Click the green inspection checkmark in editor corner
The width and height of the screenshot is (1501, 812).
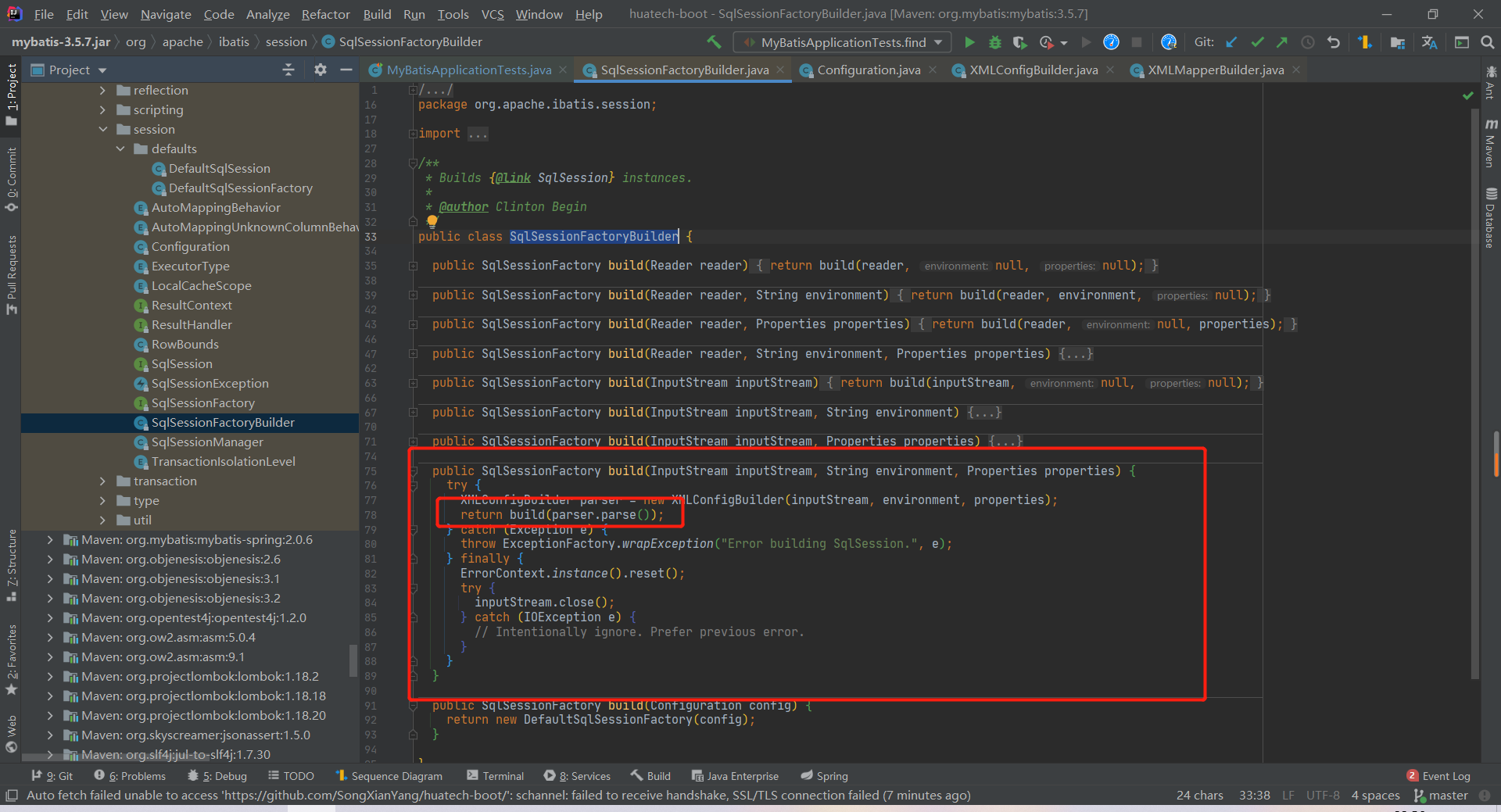[x=1467, y=95]
